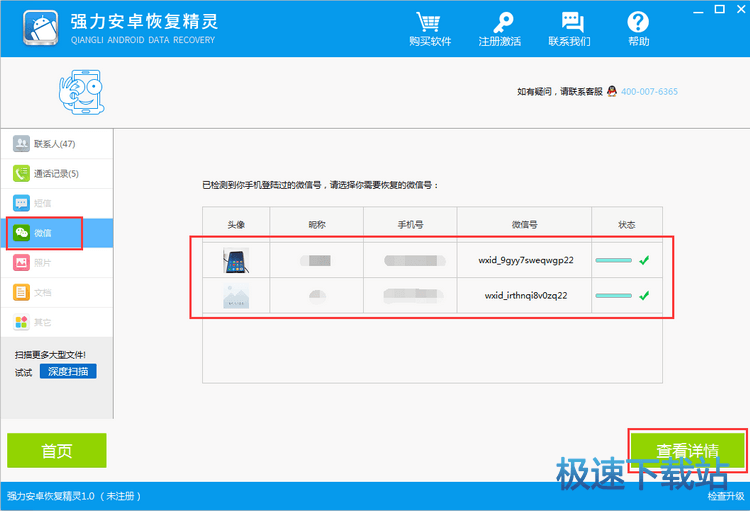The width and height of the screenshot is (750, 511).
Task: Open the 购买软件 shopping cart icon
Action: 429,22
